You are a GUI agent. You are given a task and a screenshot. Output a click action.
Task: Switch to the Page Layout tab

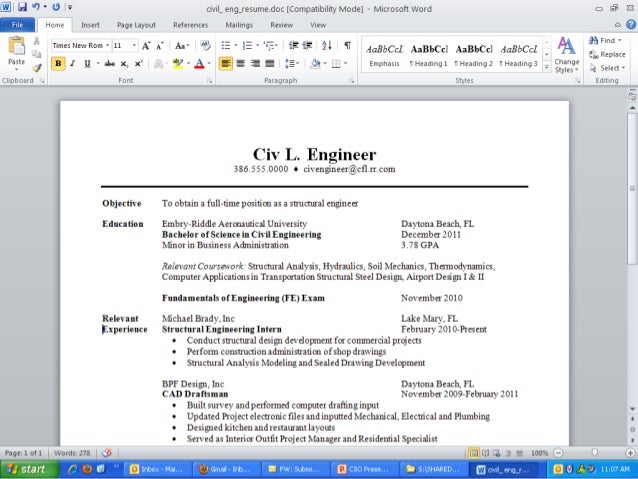pos(136,25)
